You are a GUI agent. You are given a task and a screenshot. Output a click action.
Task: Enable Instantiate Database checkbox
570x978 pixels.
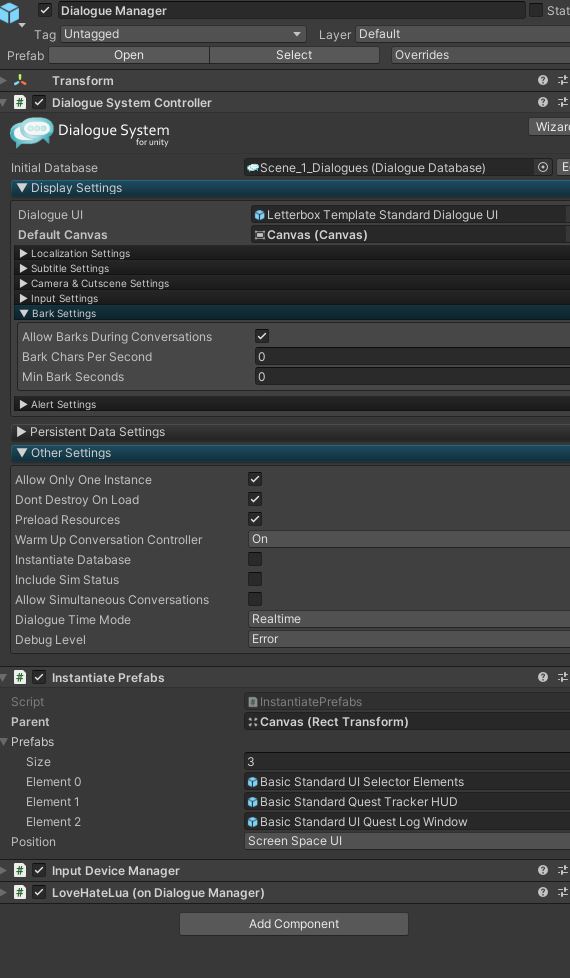pos(254,559)
